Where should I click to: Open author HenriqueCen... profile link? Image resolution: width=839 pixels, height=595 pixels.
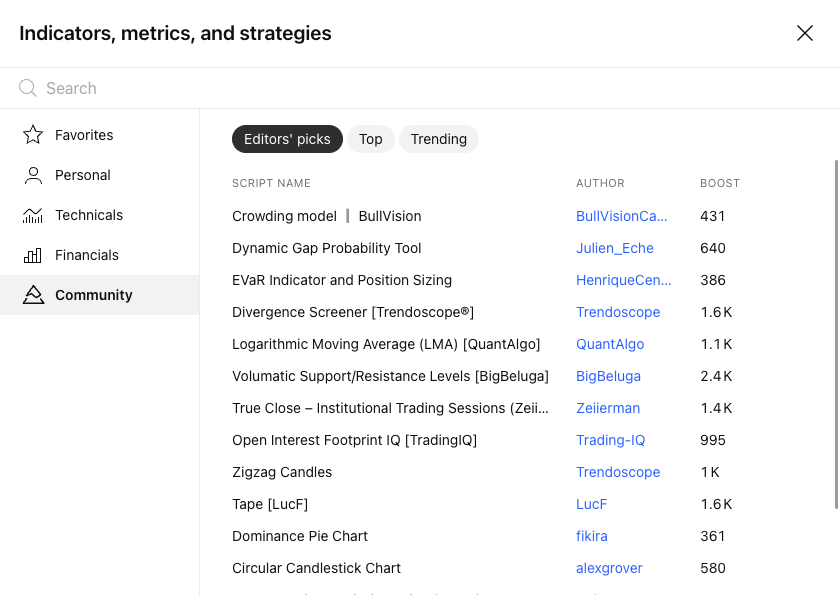(623, 280)
